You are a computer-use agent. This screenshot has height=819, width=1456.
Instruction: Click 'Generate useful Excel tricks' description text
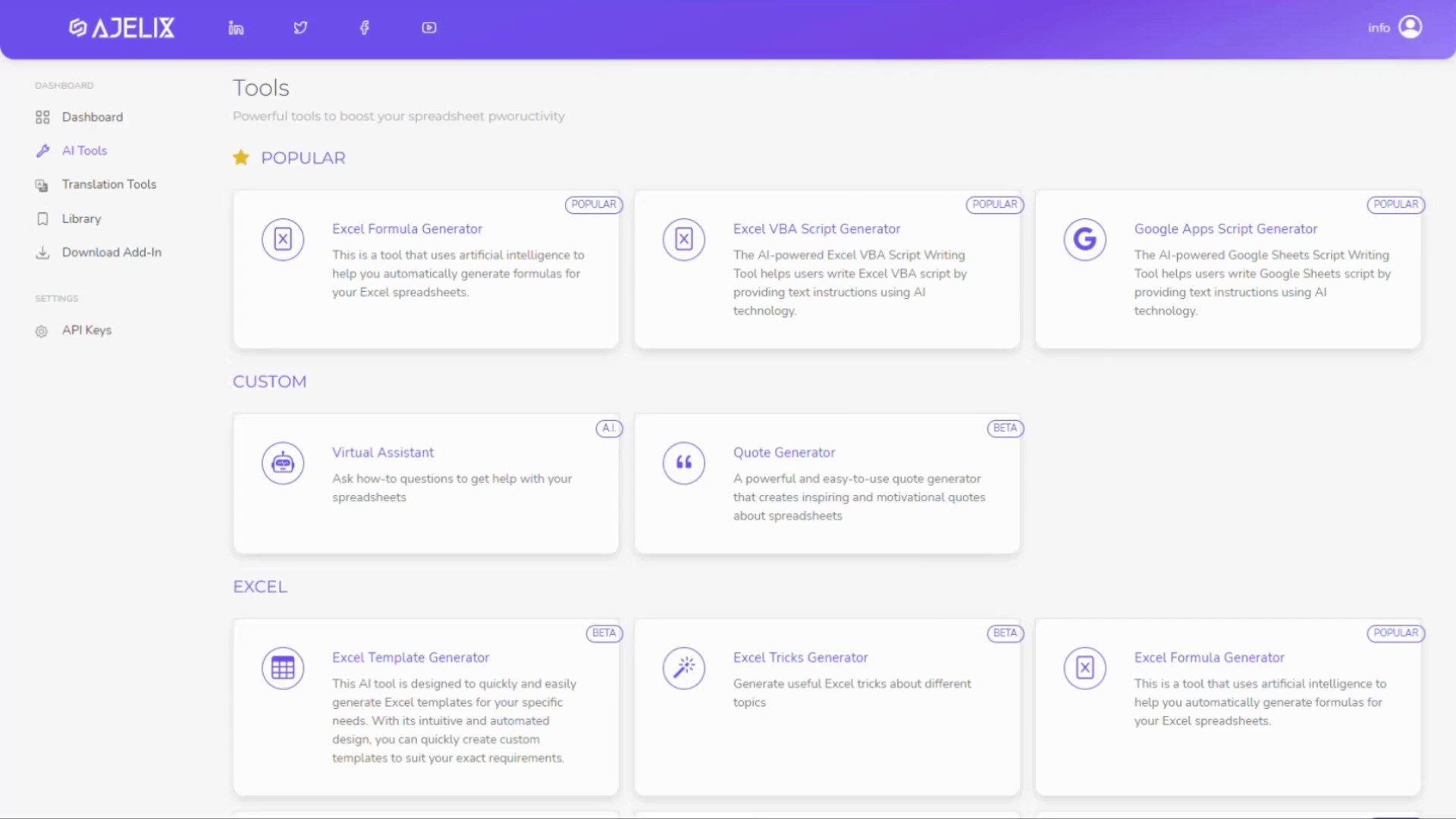[x=852, y=693]
